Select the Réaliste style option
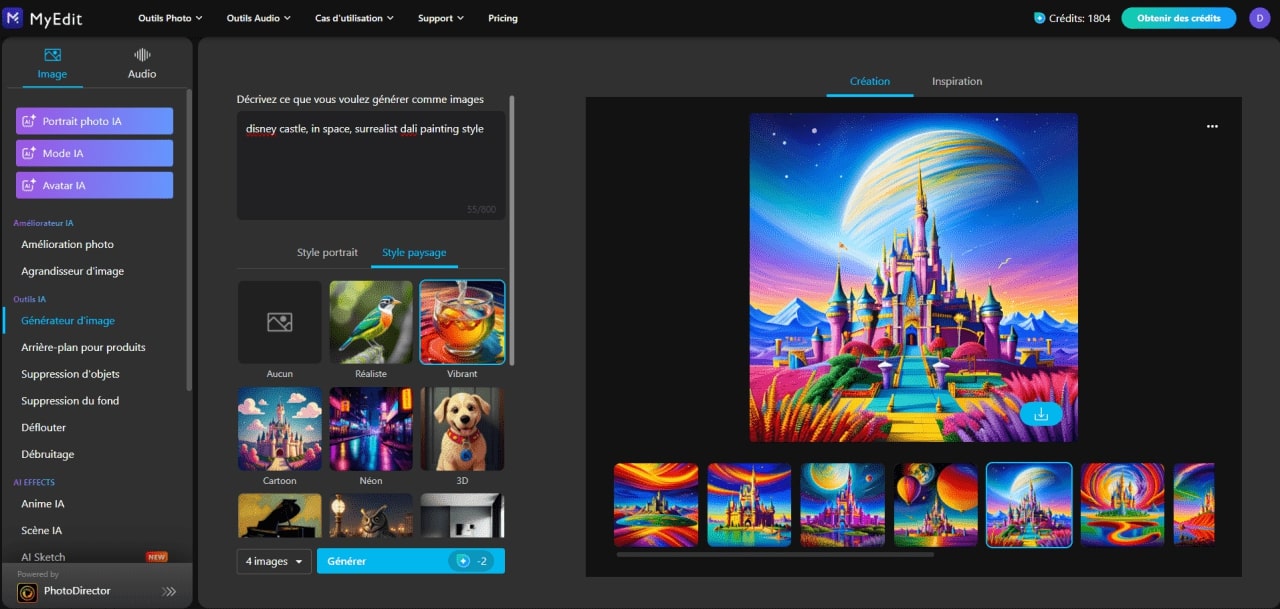1280x609 pixels. (370, 321)
